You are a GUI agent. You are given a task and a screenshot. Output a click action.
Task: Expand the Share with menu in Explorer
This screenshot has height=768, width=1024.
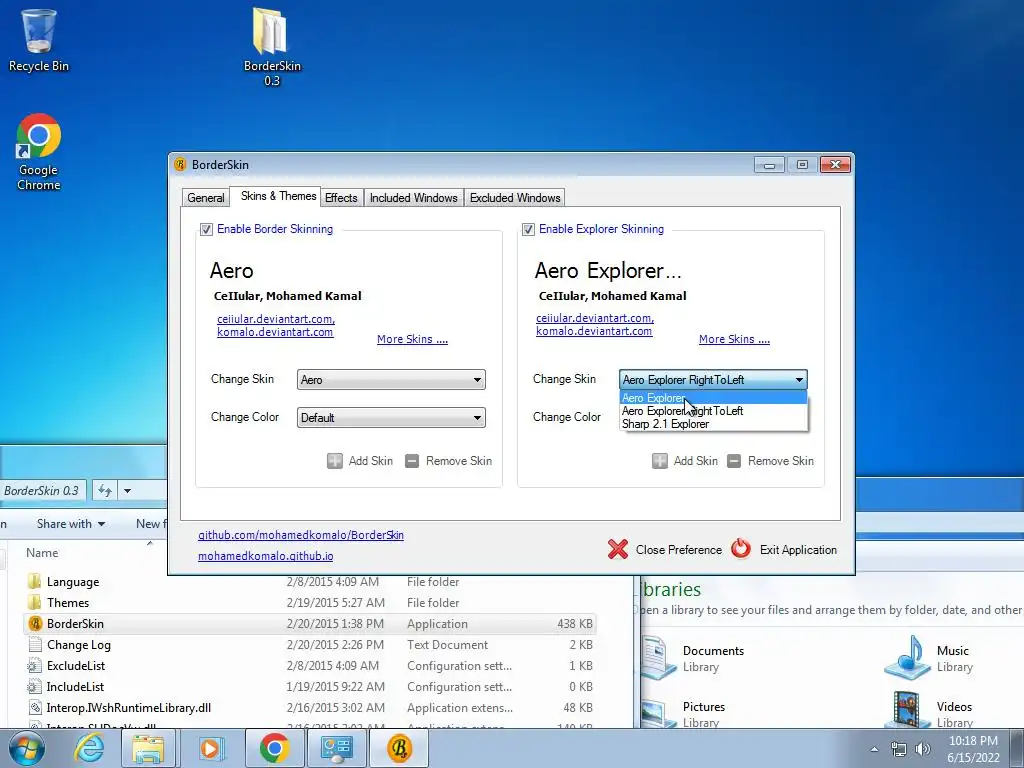coord(71,524)
